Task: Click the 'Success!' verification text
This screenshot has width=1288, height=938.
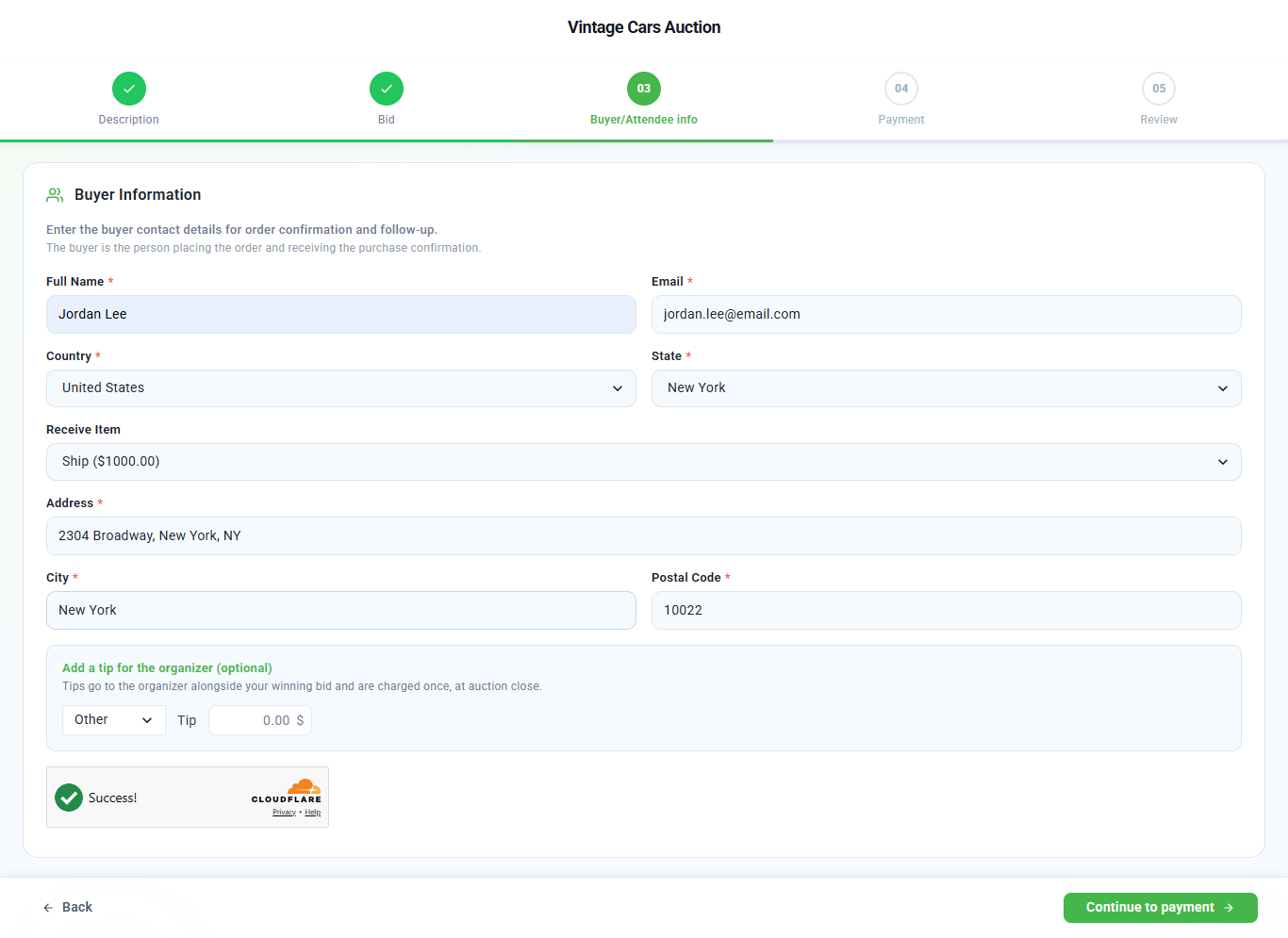Action: [113, 798]
